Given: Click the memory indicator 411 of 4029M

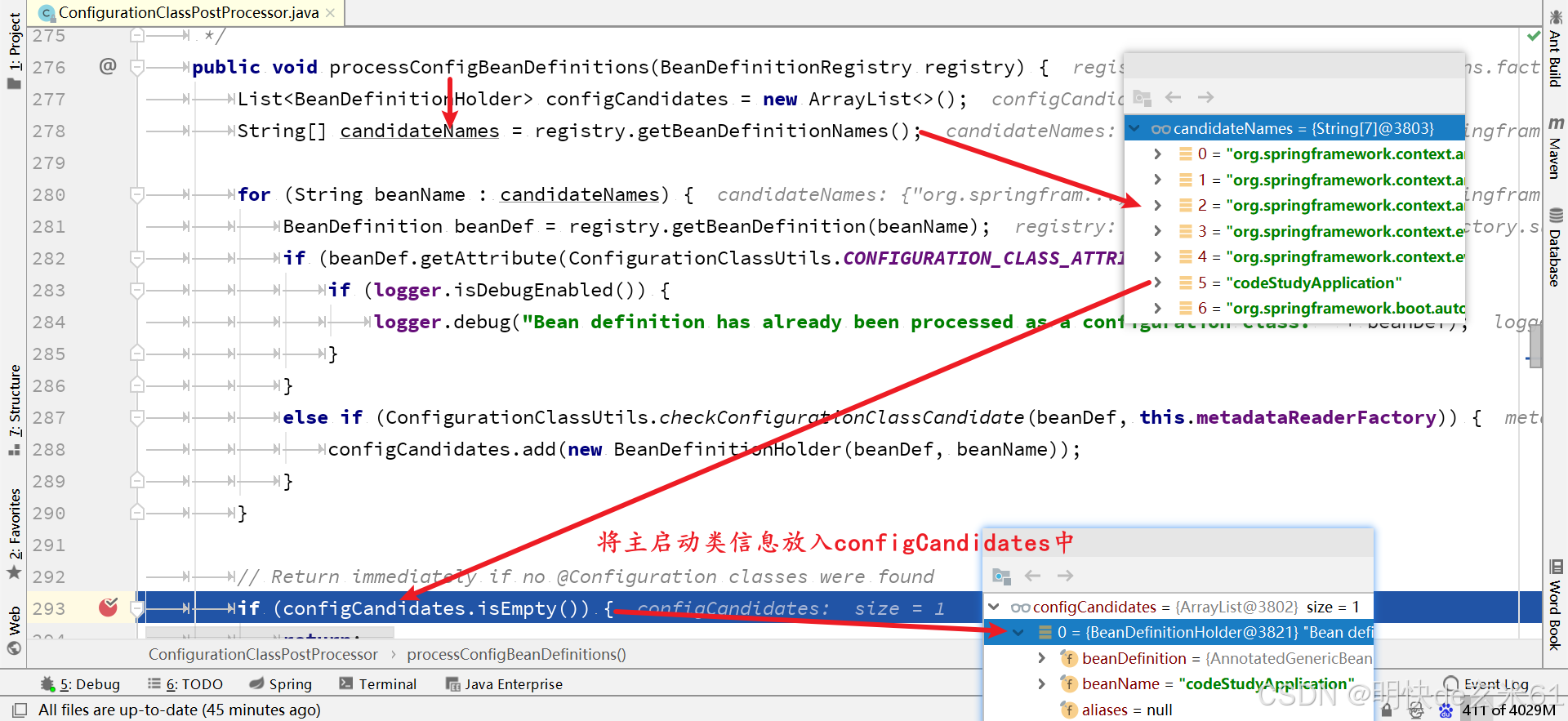Looking at the screenshot, I should tap(1508, 710).
